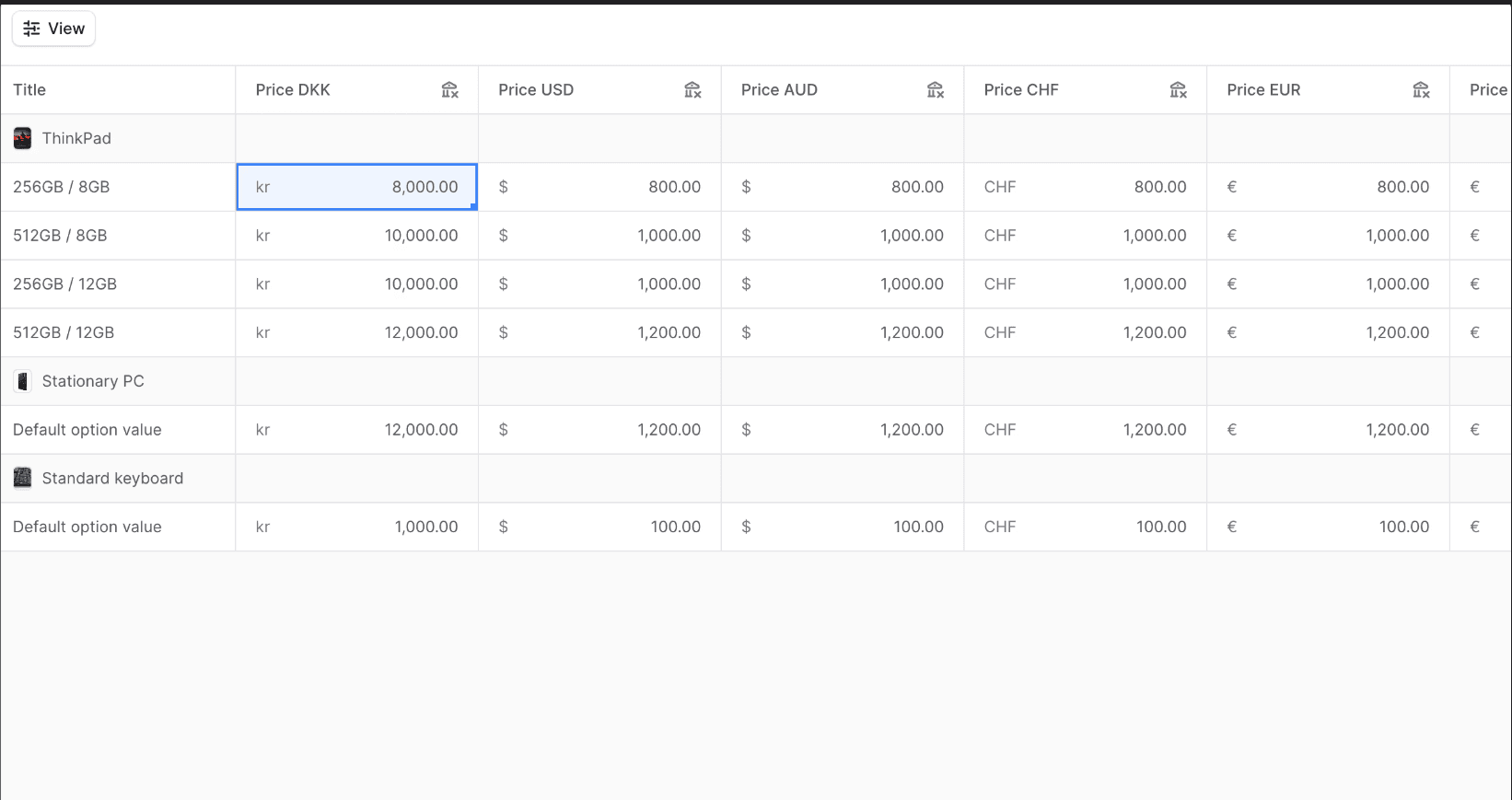Viewport: 1512px width, 800px height.
Task: Select the 512GB / 8GB variant title
Action: tap(60, 236)
